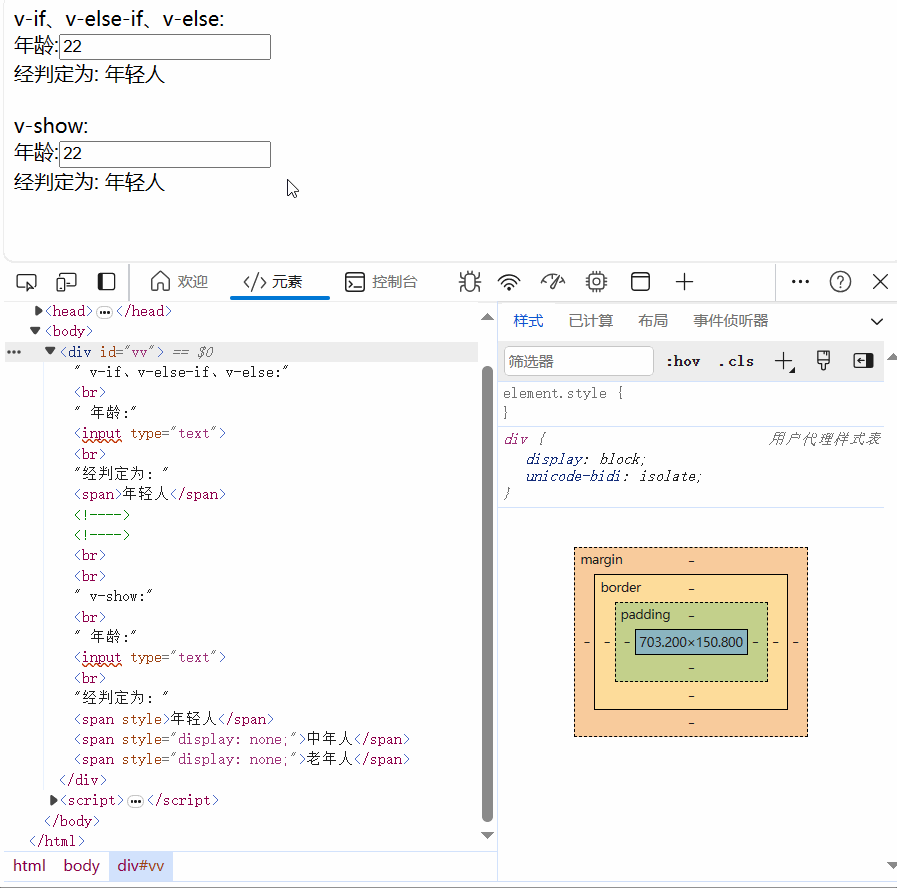Open the more tools plus icon
The height and width of the screenshot is (888, 897).
[x=684, y=282]
